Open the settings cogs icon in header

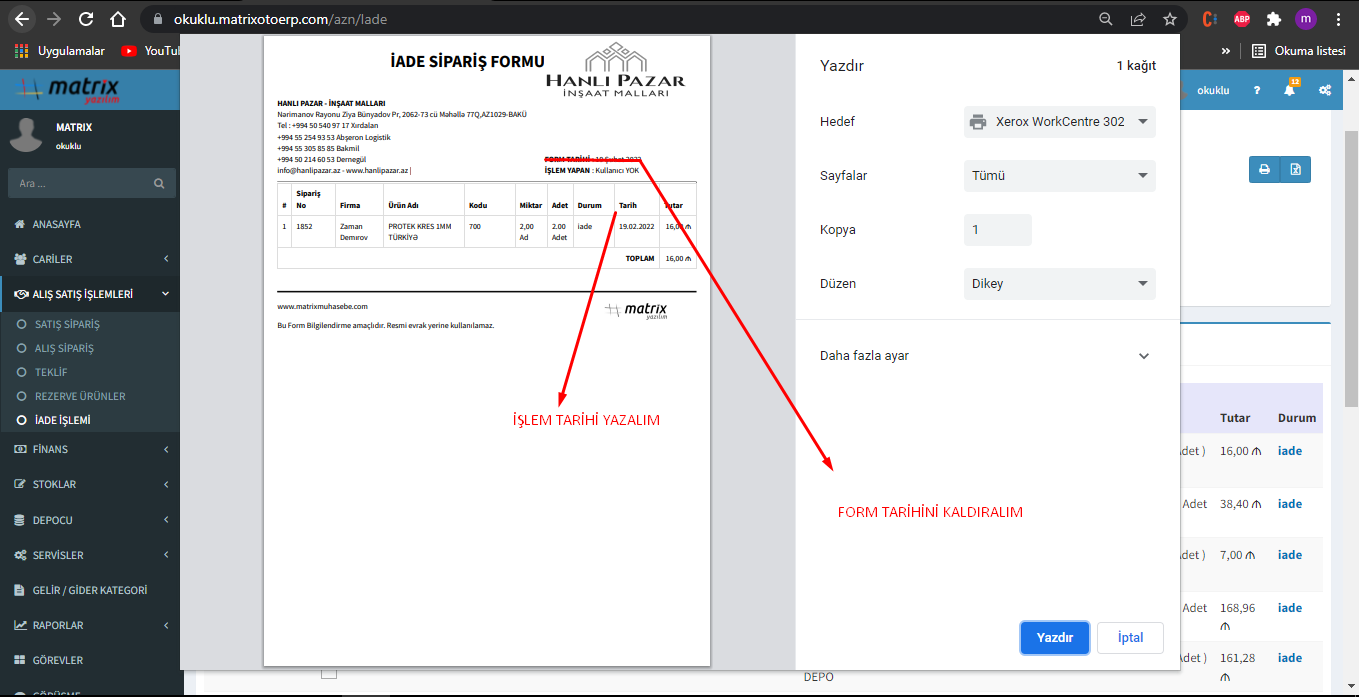[x=1324, y=90]
